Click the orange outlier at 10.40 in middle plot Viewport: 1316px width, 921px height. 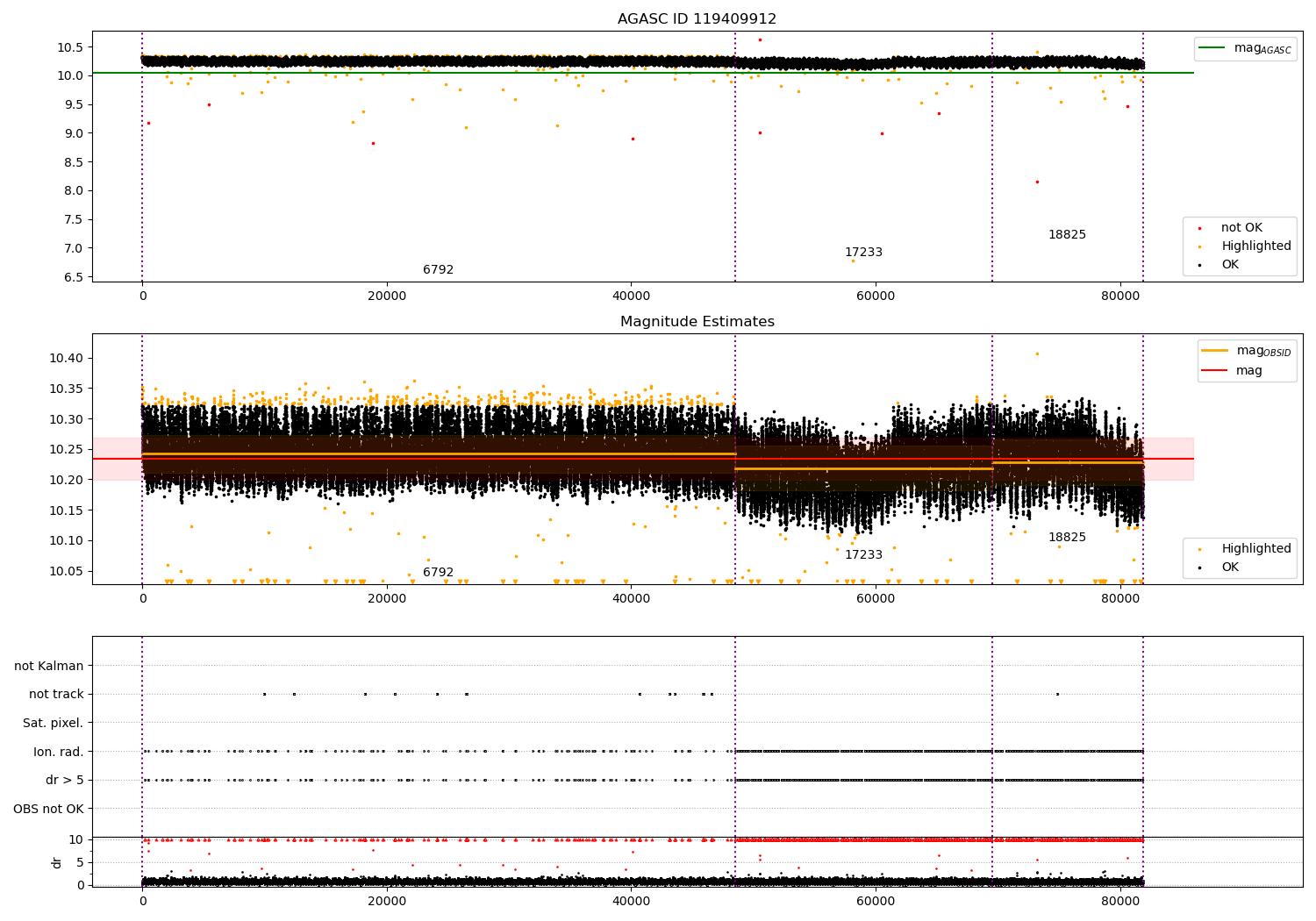(x=1036, y=354)
